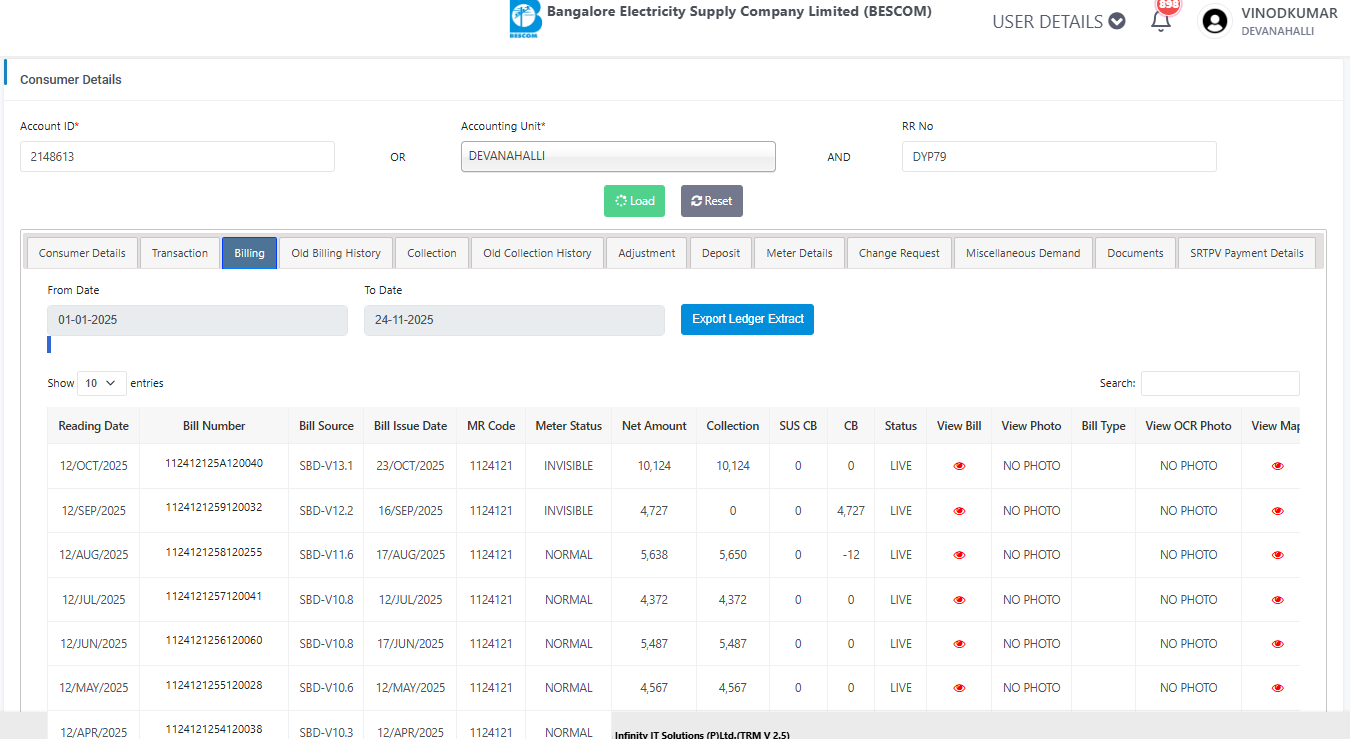Click the user profile avatar icon

click(1215, 21)
